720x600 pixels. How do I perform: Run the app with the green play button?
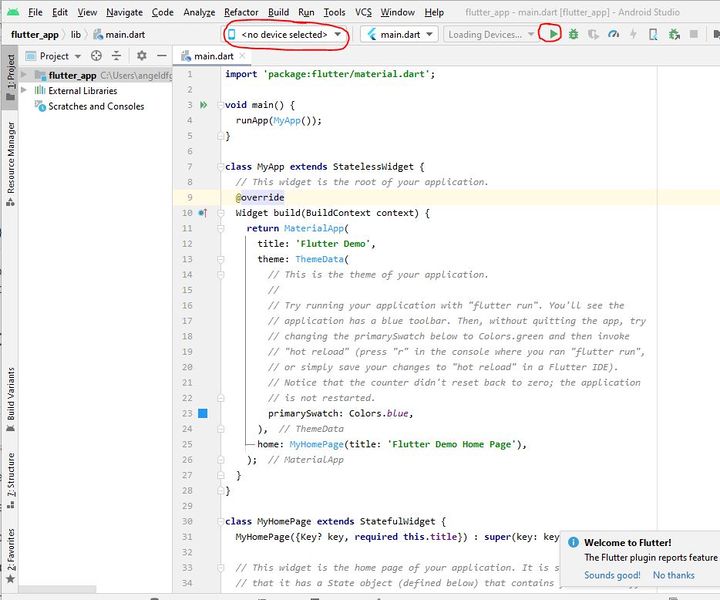(553, 34)
